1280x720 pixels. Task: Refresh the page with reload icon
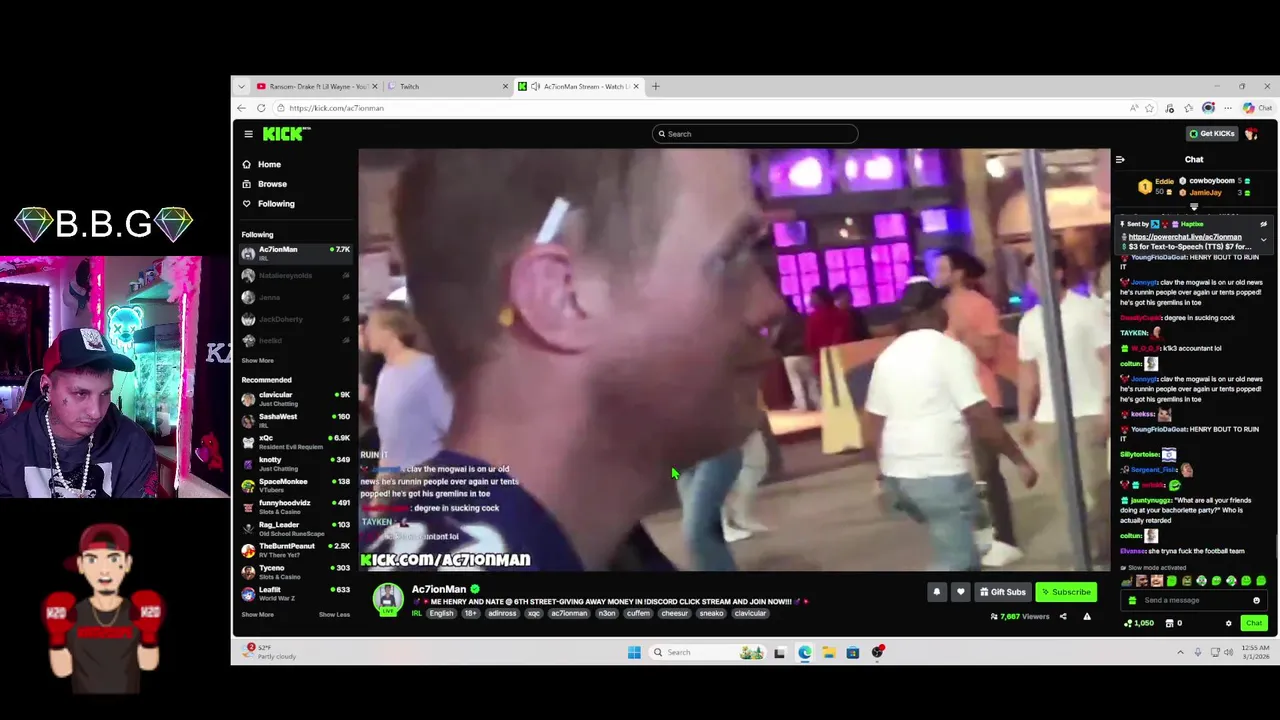(x=261, y=108)
